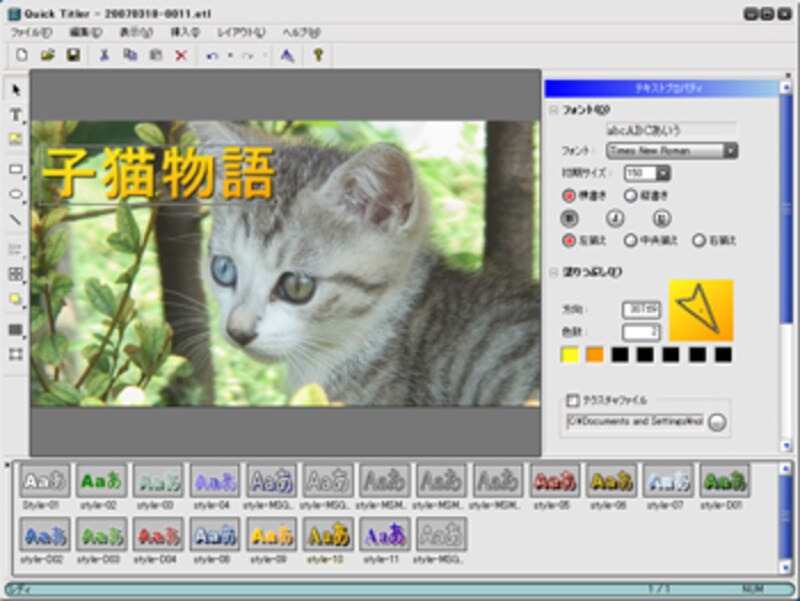Click the gradient direction arrow preview
Image resolution: width=800 pixels, height=601 pixels.
tap(701, 310)
